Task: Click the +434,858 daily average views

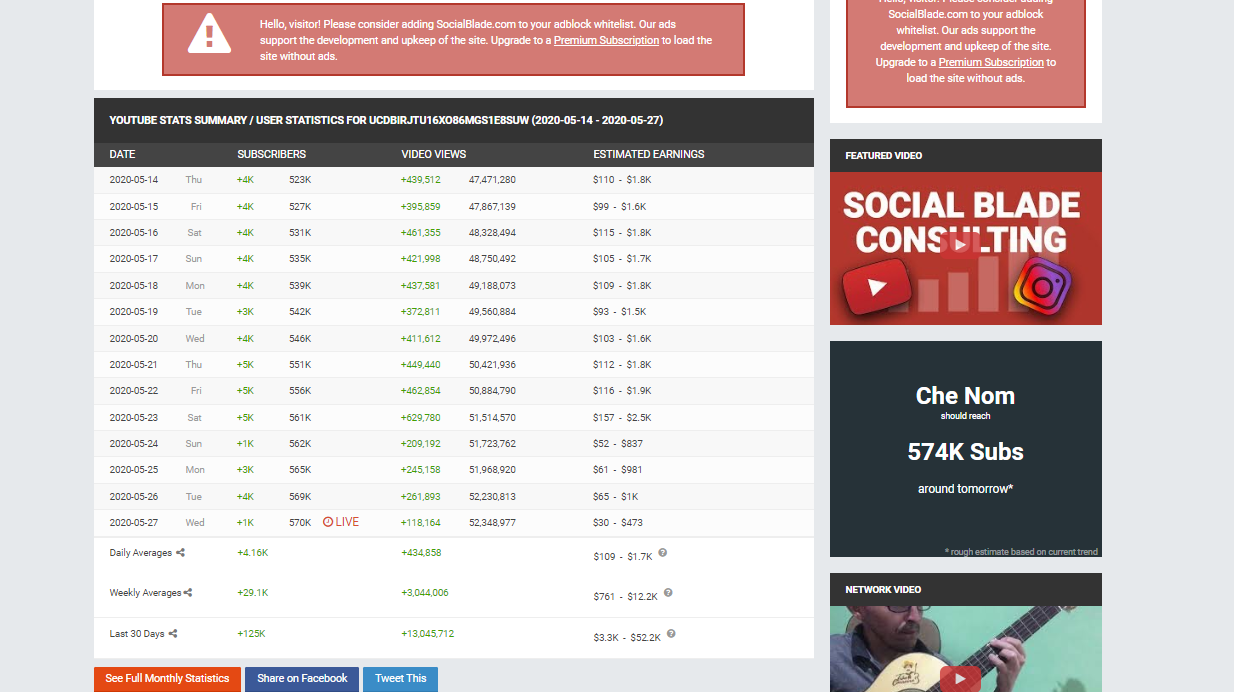Action: 421,553
